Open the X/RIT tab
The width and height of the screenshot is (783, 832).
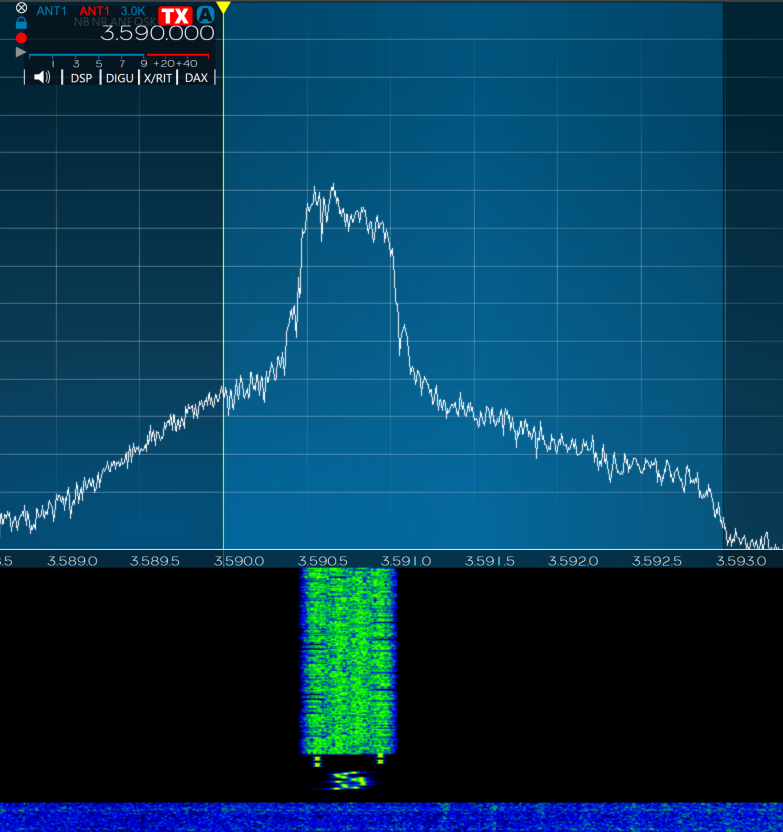158,78
